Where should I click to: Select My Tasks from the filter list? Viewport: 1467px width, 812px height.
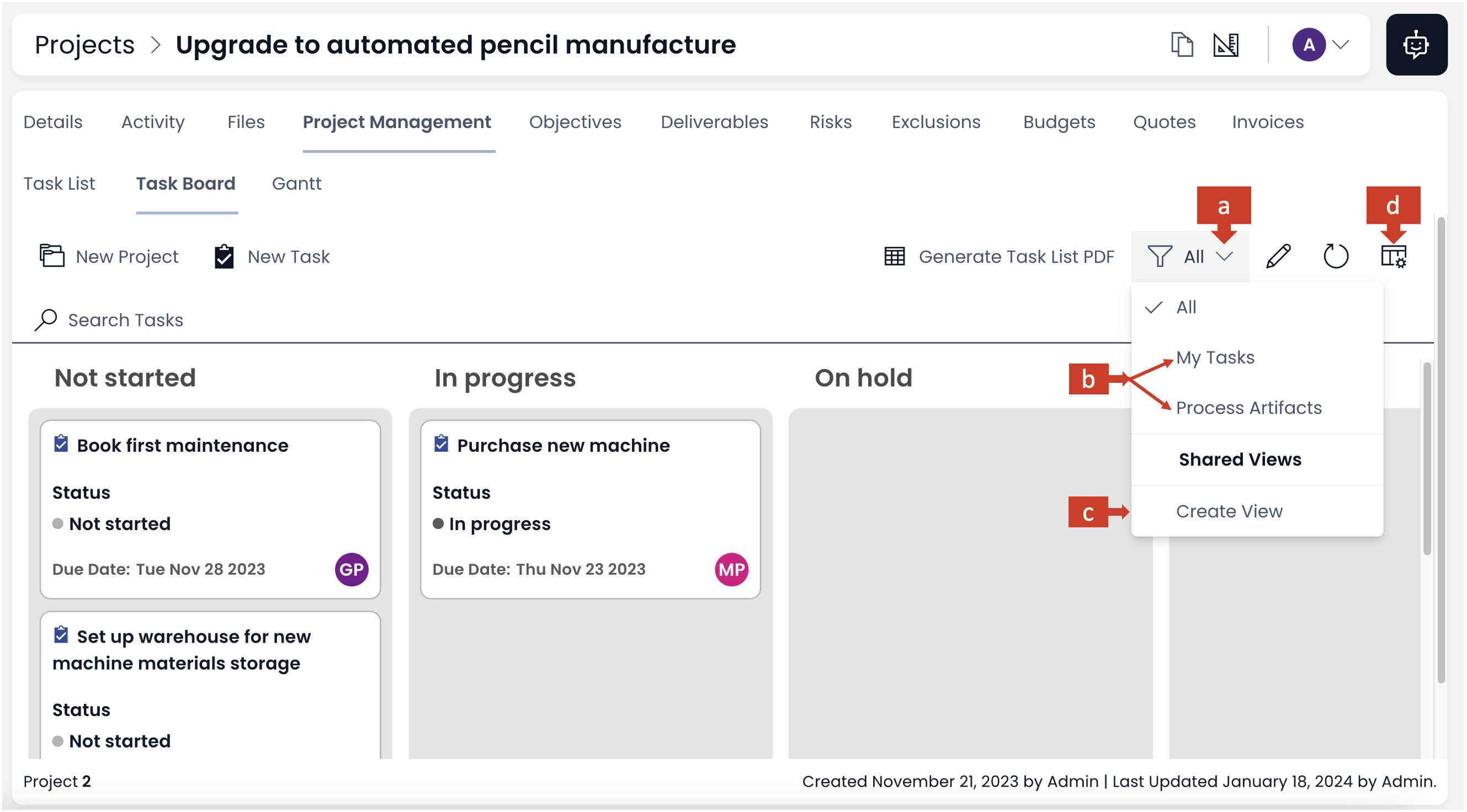click(x=1215, y=357)
